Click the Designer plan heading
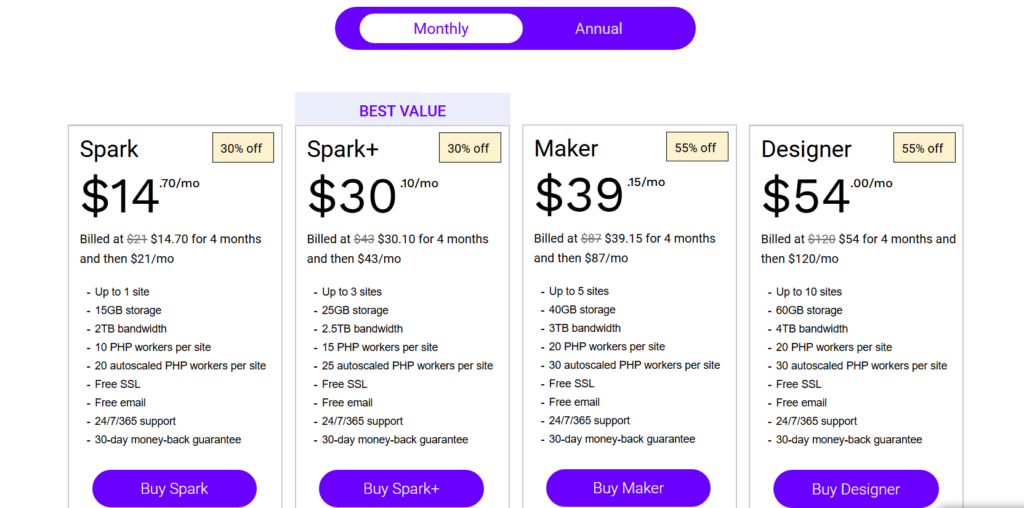Viewport: 1024px width, 508px height. pyautogui.click(x=806, y=150)
